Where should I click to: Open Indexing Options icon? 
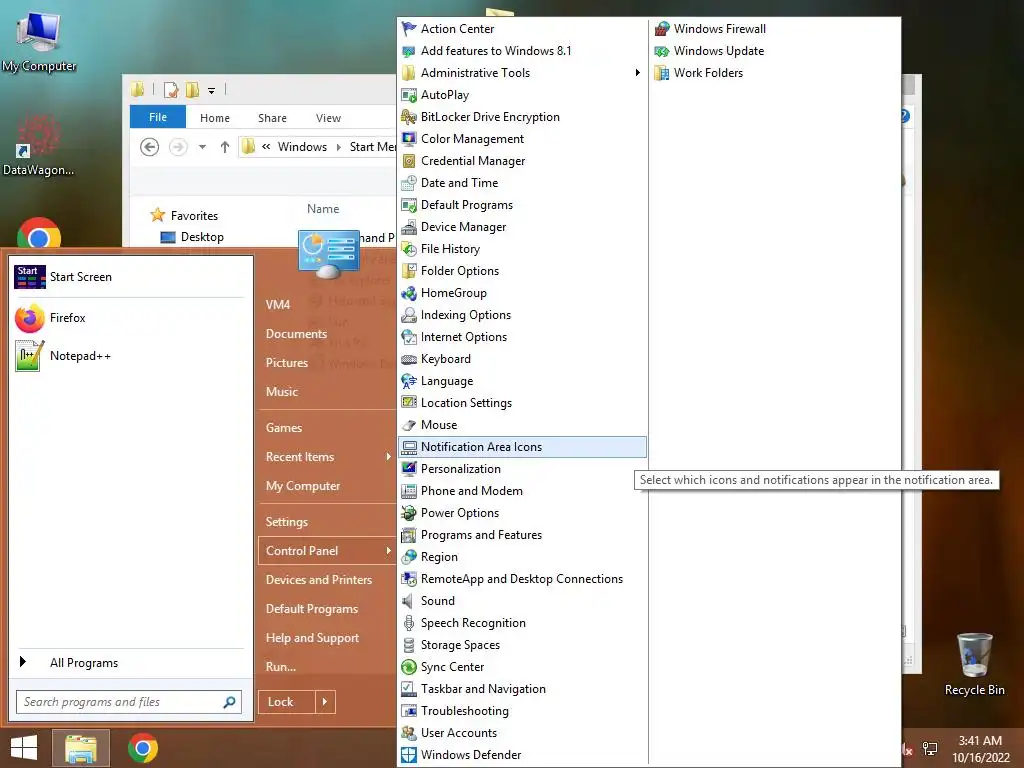tap(409, 315)
